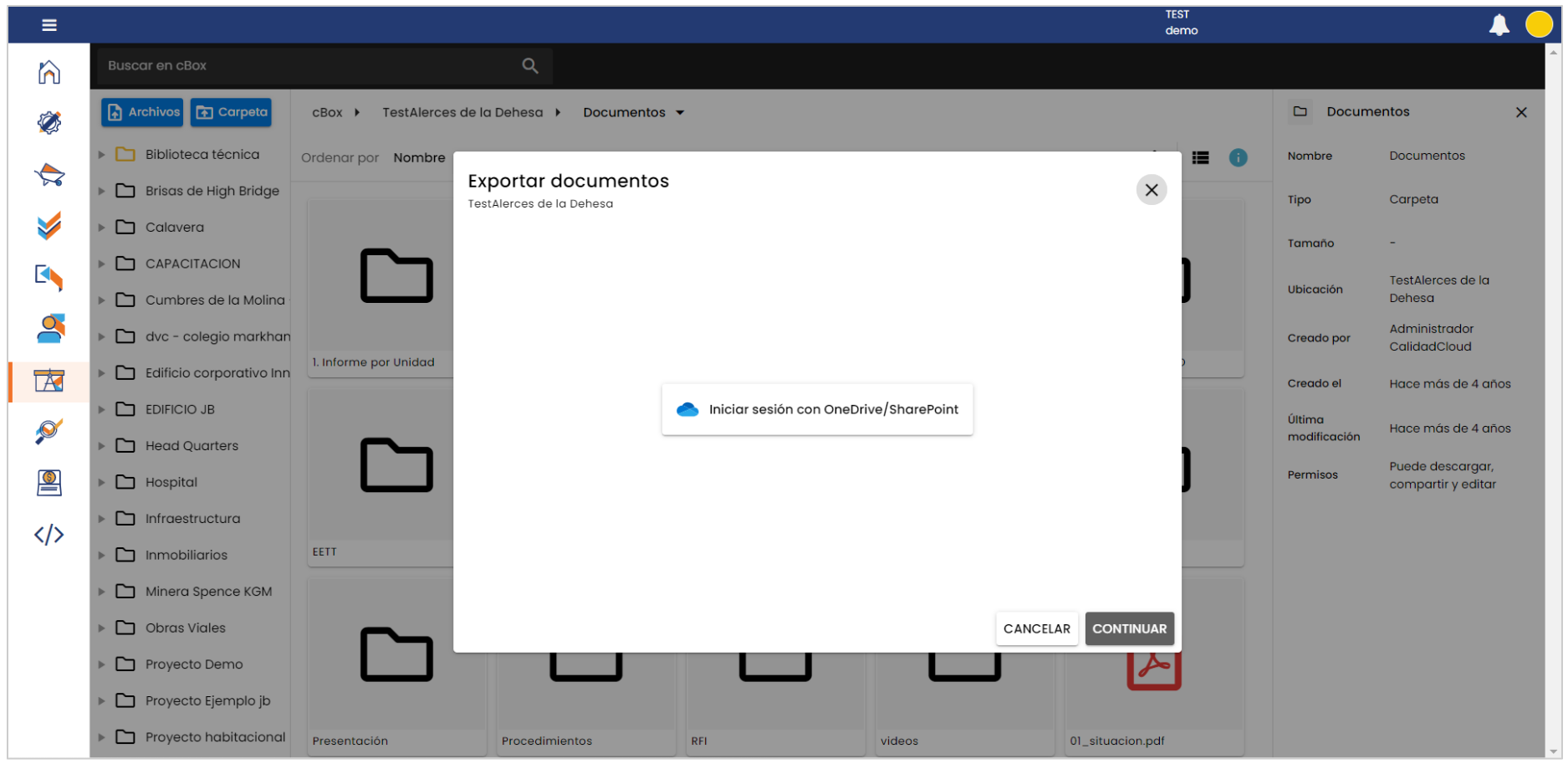Click the TEST demo account label
Image resolution: width=1568 pixels, height=764 pixels.
click(1181, 23)
